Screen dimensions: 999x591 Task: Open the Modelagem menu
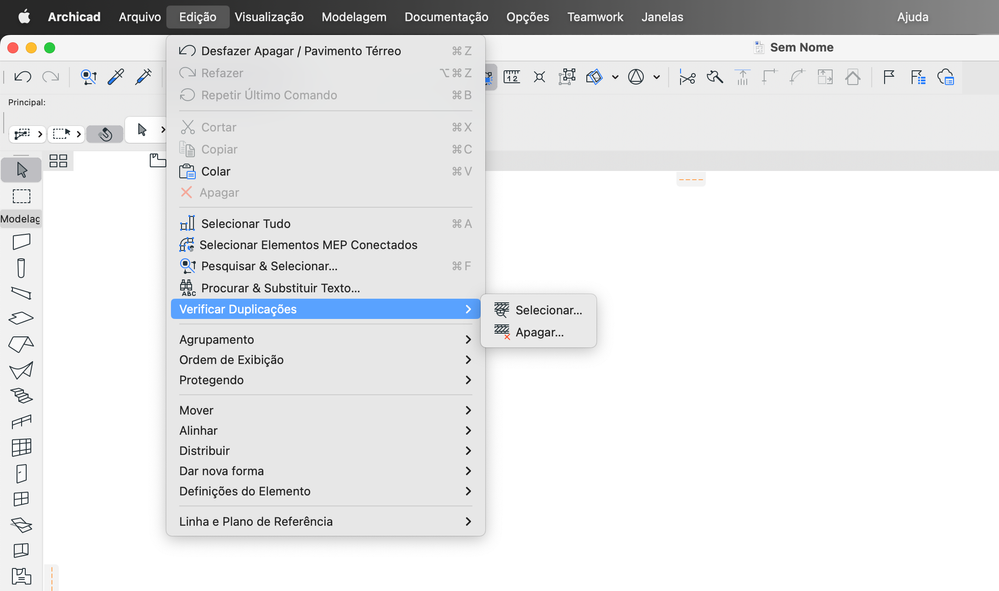tap(354, 17)
